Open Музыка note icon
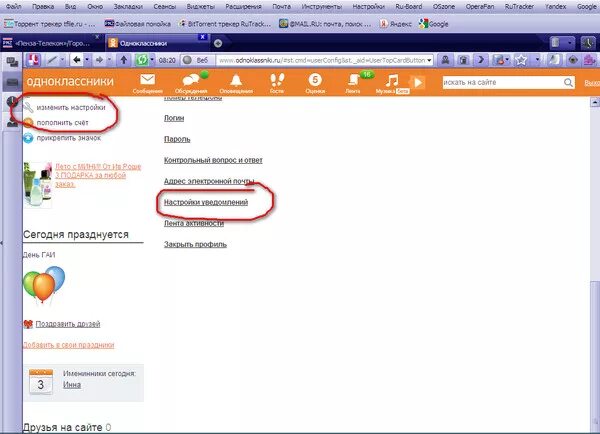The width and height of the screenshot is (600, 434). pos(392,81)
